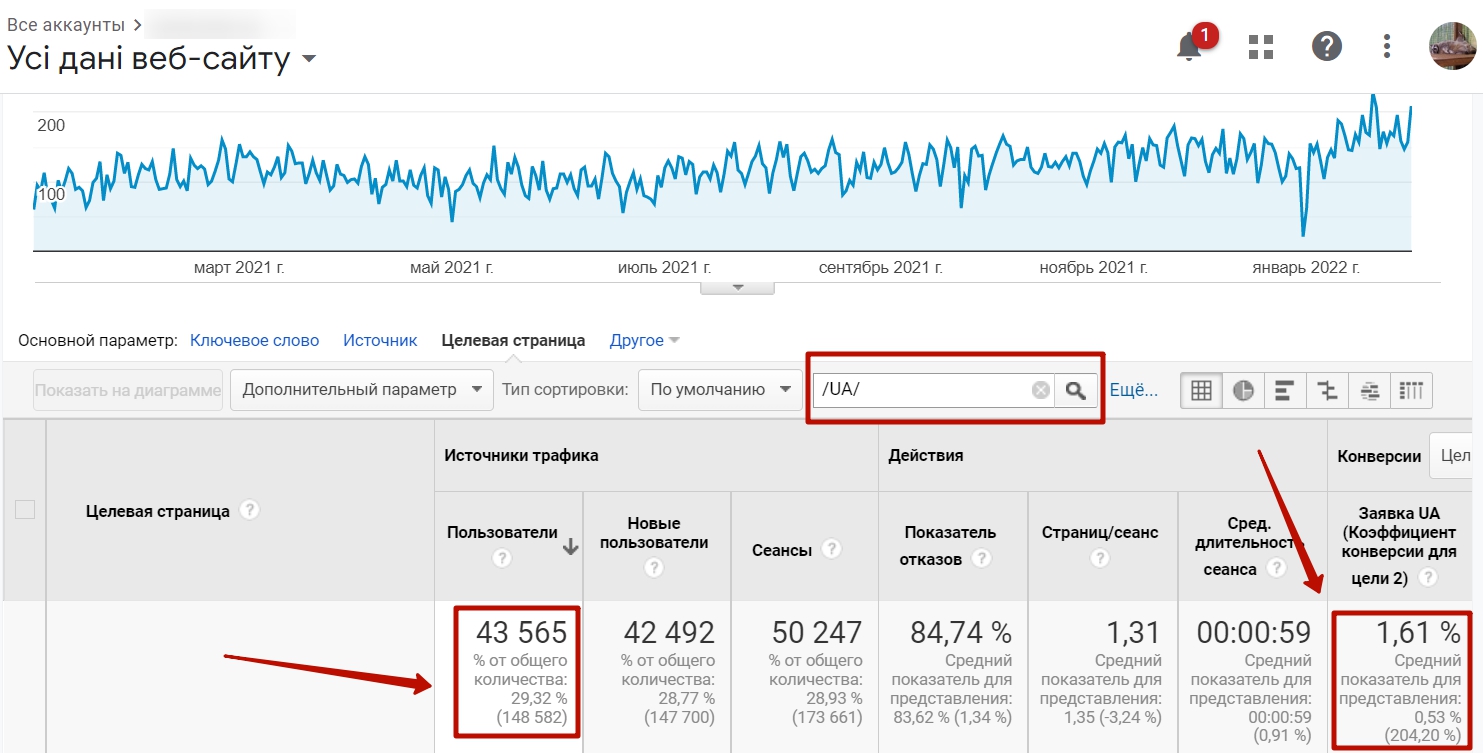The image size is (1483, 753).
Task: Sort by the Пользователи column header
Action: coord(502,533)
